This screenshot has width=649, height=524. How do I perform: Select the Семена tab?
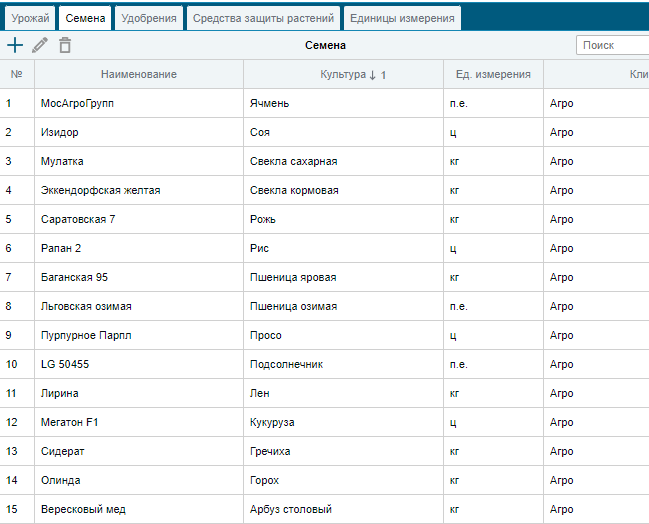85,18
